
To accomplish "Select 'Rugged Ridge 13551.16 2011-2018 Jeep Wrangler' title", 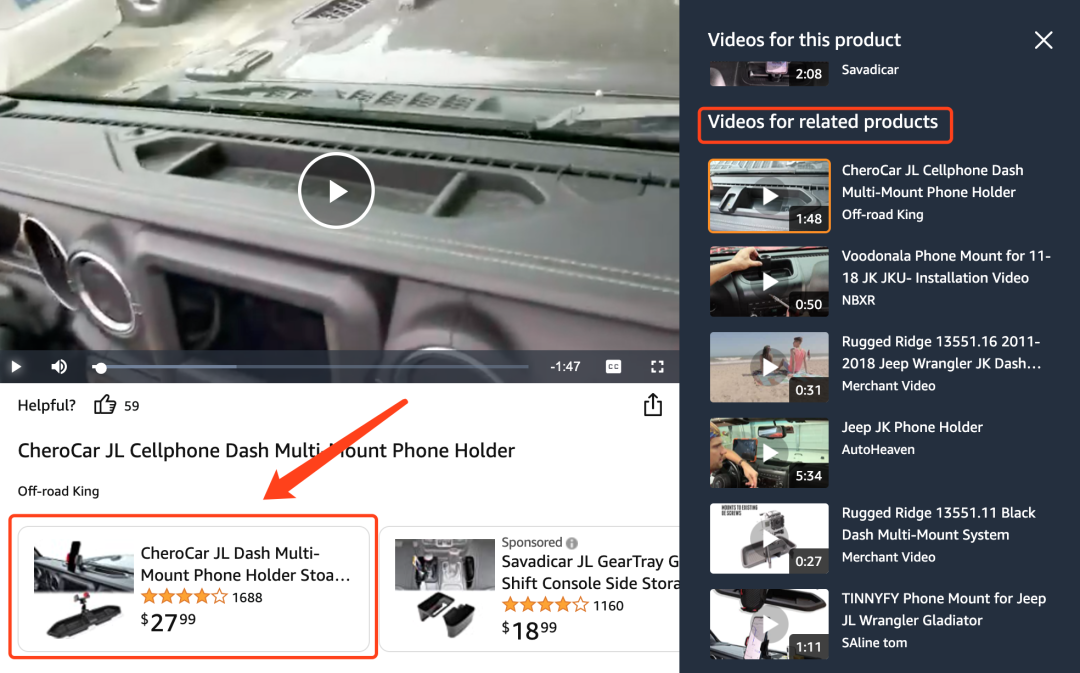I will 942,352.
